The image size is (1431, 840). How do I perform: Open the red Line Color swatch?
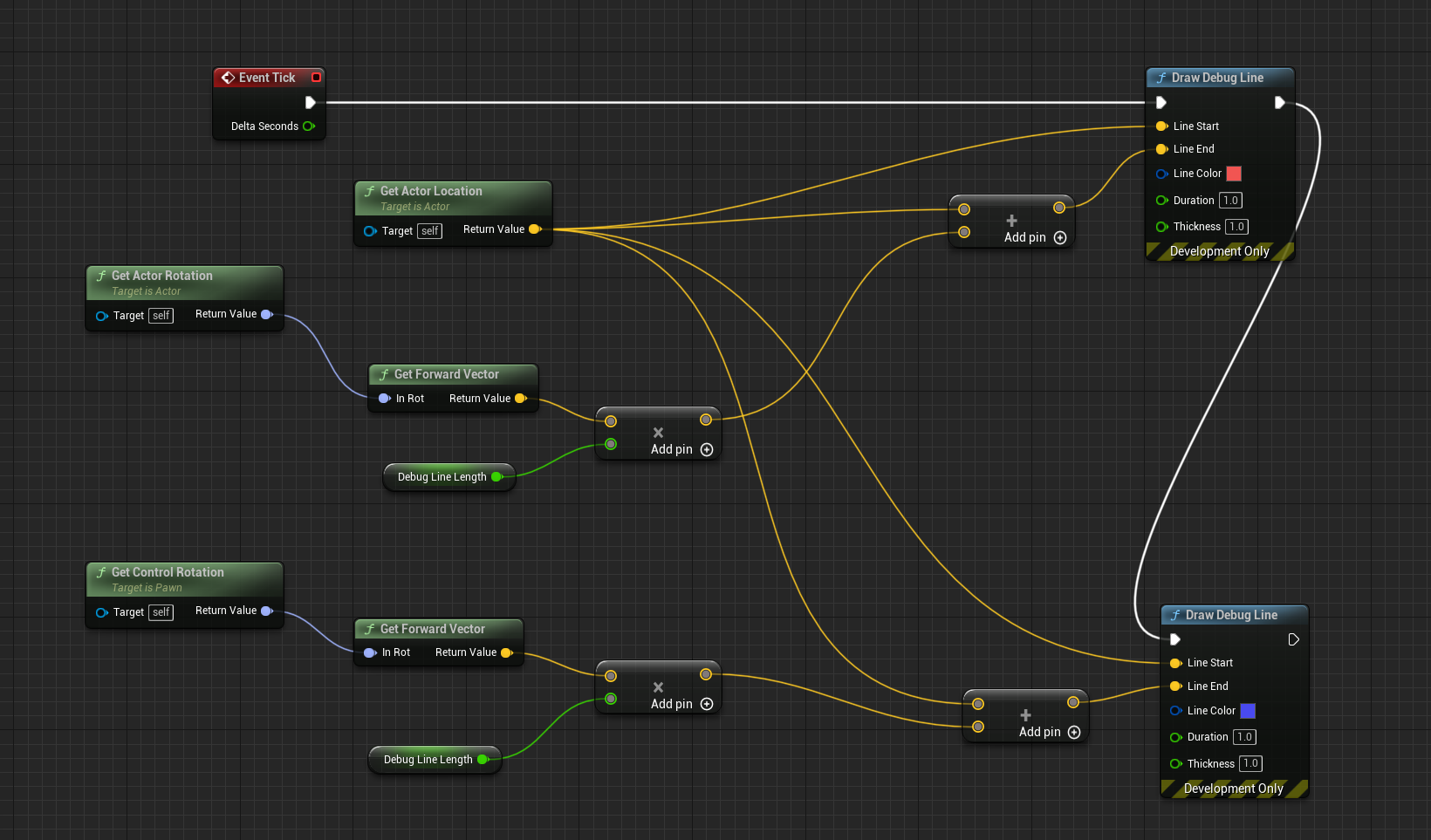[1234, 174]
